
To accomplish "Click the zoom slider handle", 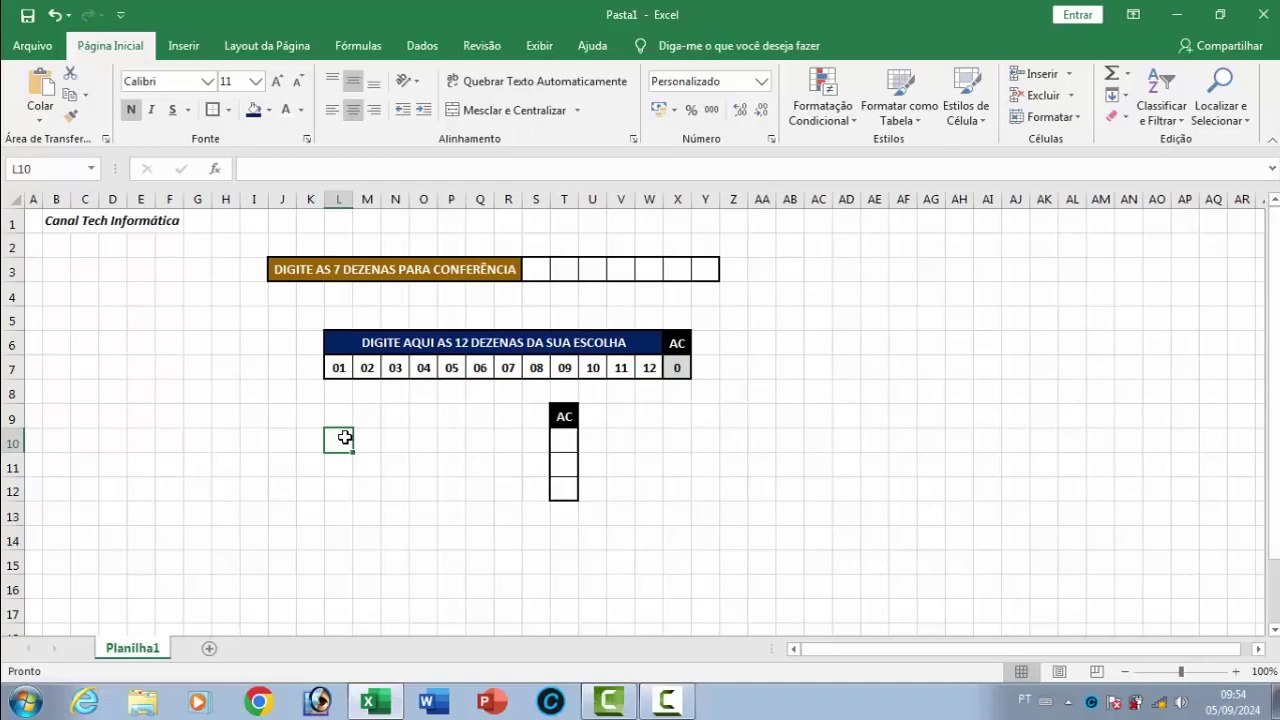I will [1181, 672].
